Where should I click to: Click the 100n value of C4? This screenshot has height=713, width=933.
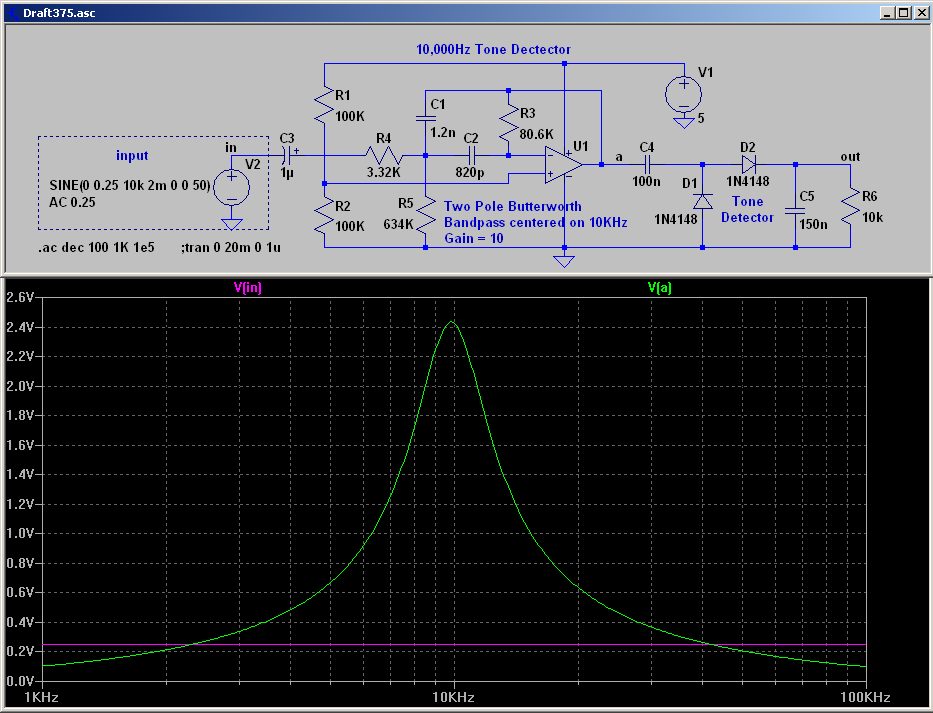tap(646, 181)
